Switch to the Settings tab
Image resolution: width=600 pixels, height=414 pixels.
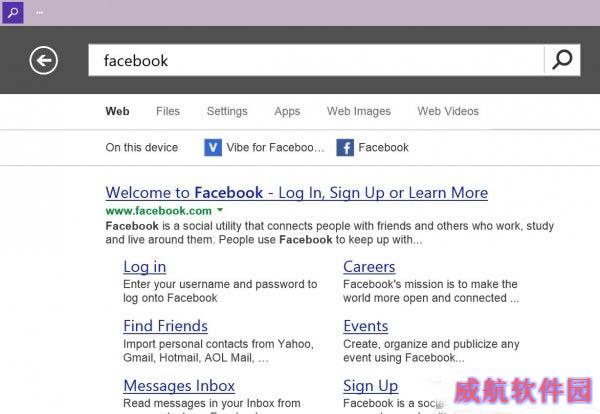point(227,111)
